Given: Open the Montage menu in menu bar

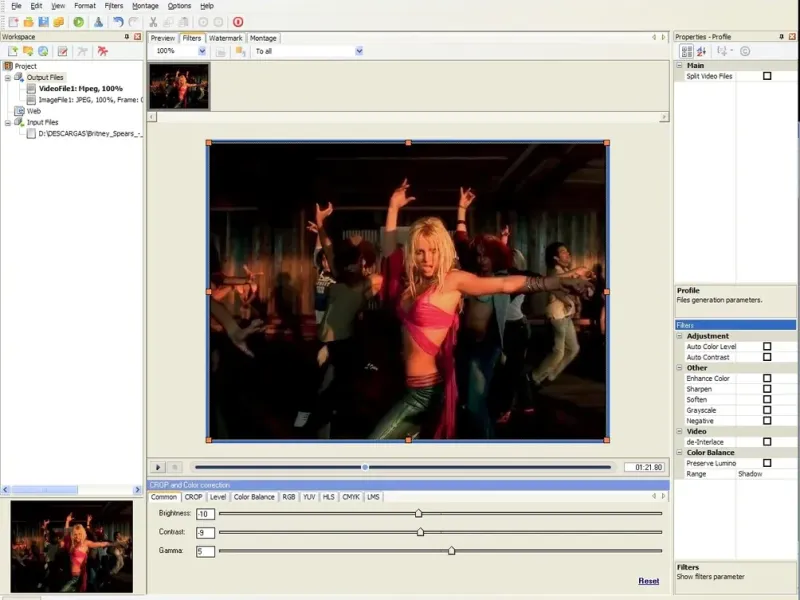Looking at the screenshot, I should pyautogui.click(x=145, y=6).
